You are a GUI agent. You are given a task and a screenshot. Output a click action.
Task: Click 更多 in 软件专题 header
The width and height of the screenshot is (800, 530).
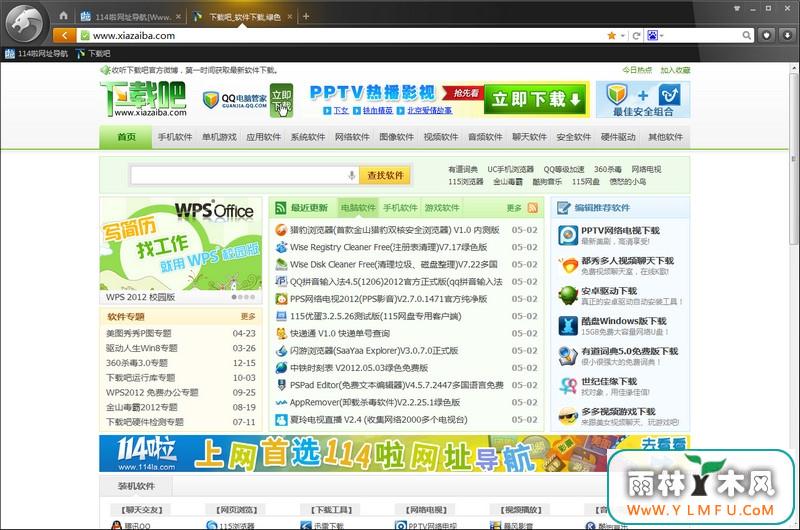click(248, 317)
